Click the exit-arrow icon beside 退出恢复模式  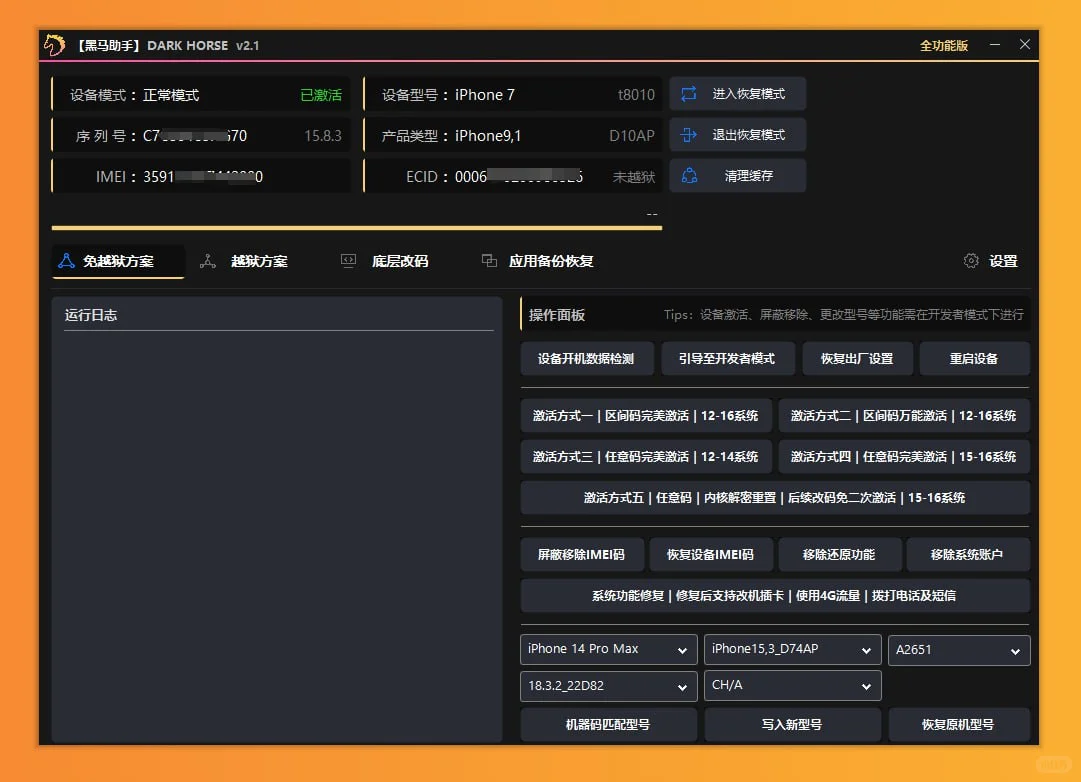click(x=687, y=135)
